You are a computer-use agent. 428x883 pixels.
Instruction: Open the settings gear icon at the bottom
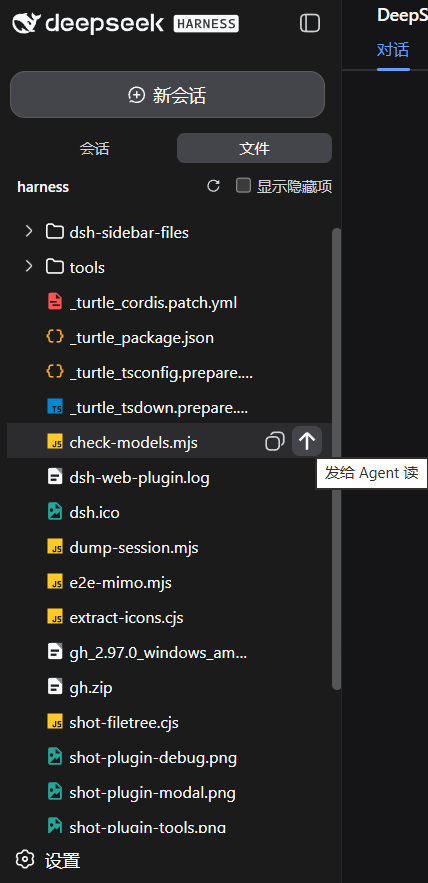click(x=25, y=859)
